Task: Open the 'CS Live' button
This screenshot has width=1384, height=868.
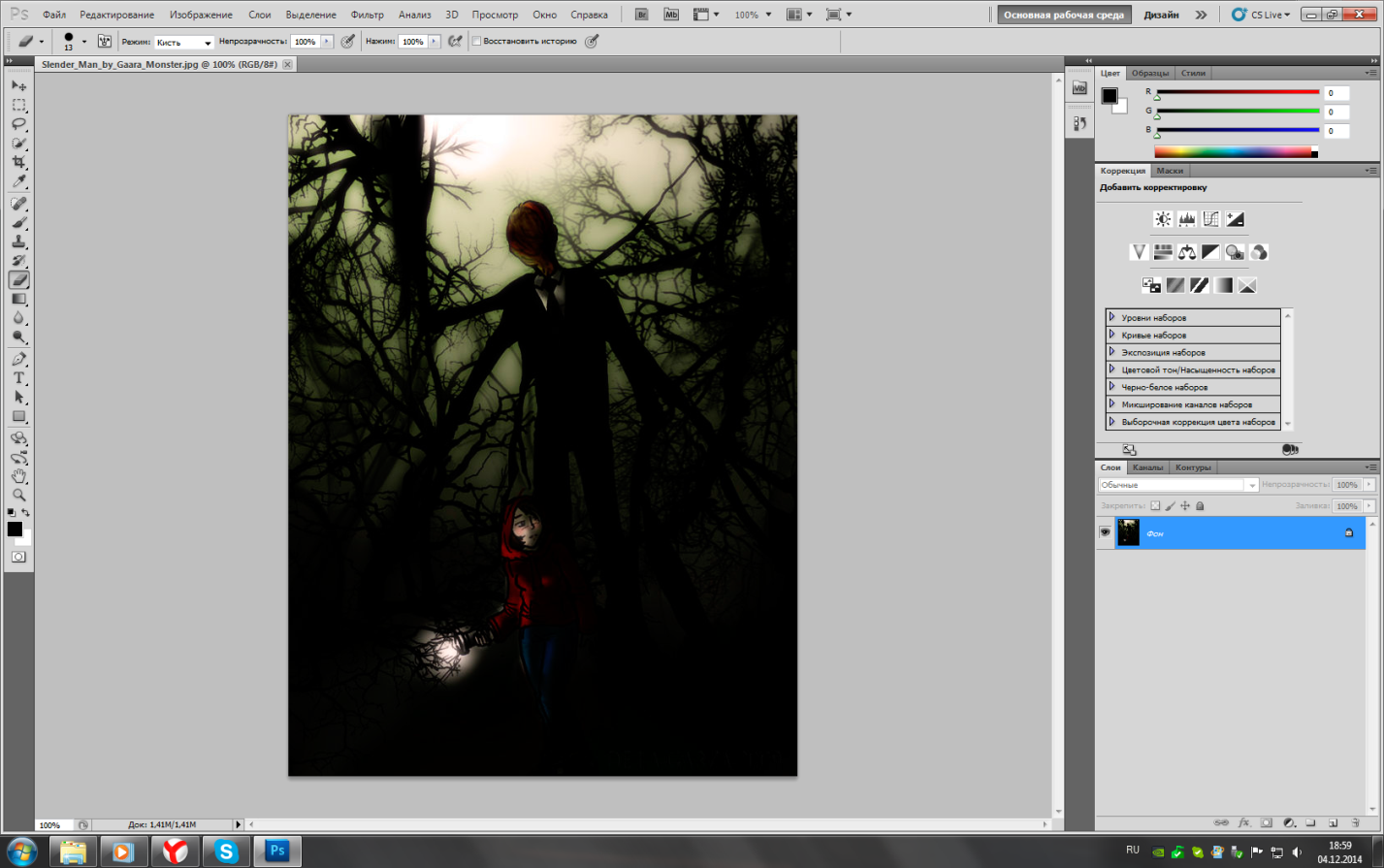Action: tap(1261, 15)
